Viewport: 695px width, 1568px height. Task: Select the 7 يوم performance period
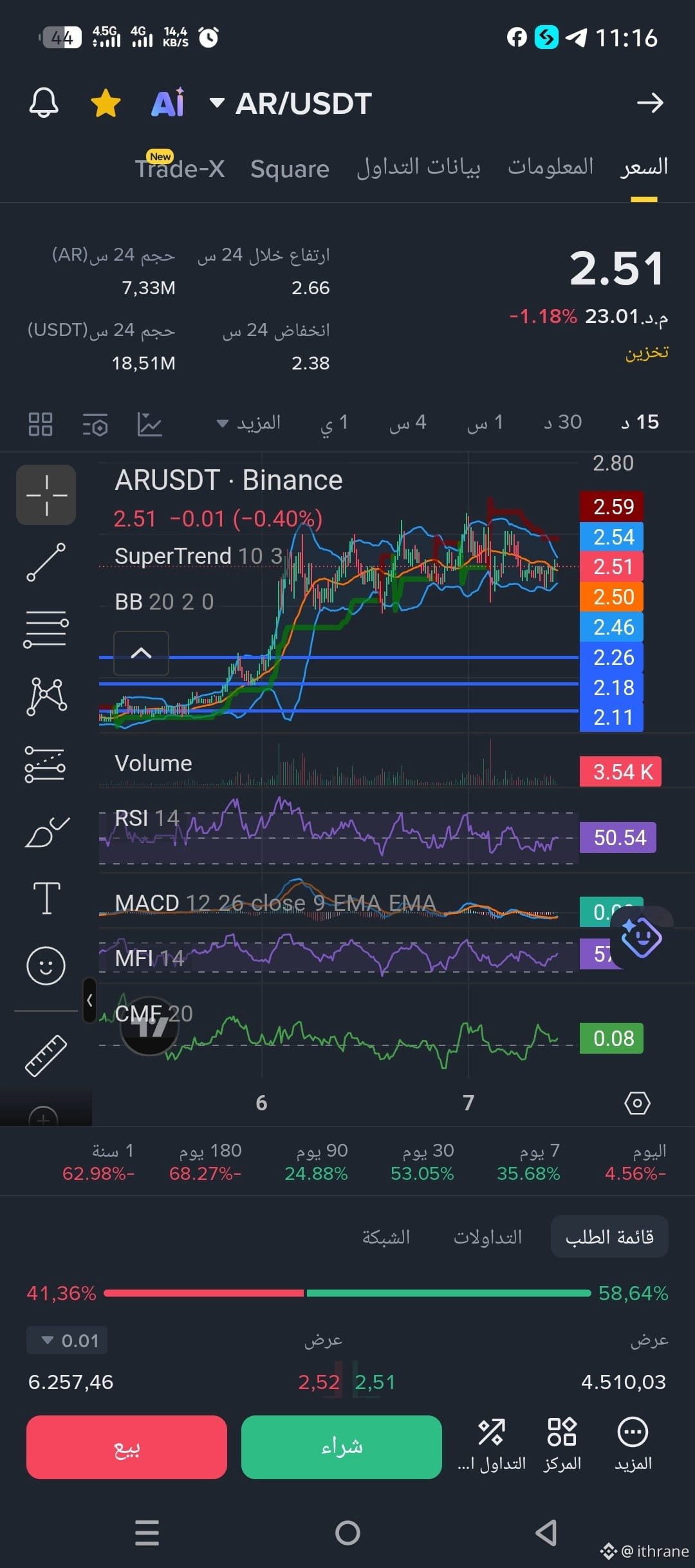pos(528,1162)
